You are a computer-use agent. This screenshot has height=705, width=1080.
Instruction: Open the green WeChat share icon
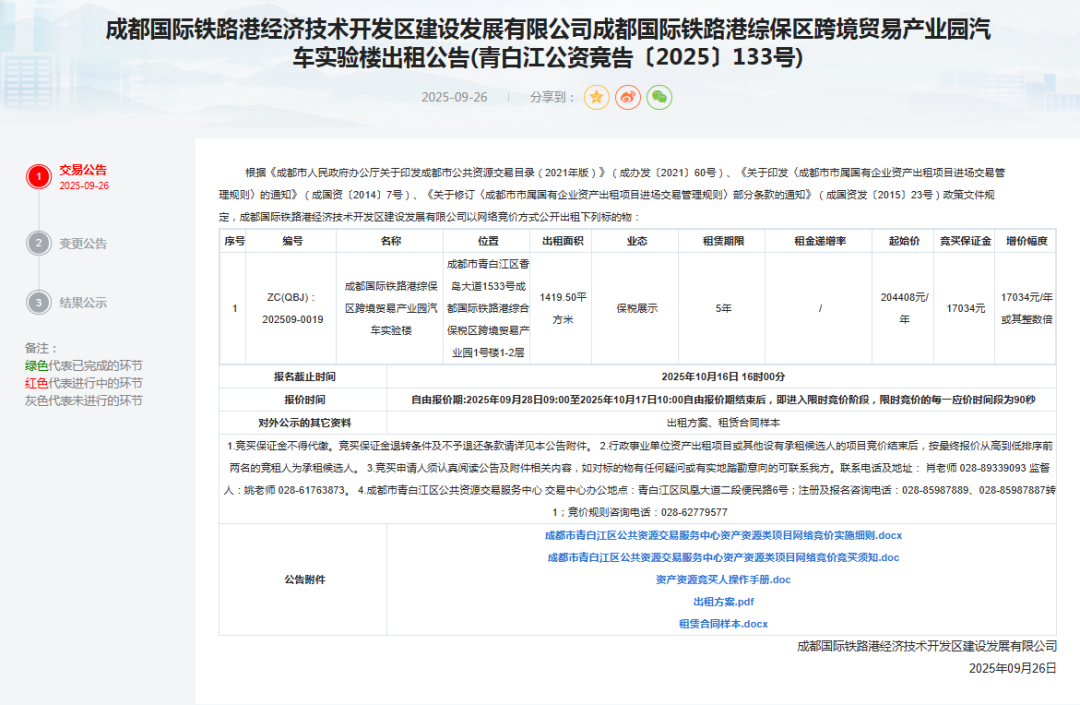(x=659, y=97)
